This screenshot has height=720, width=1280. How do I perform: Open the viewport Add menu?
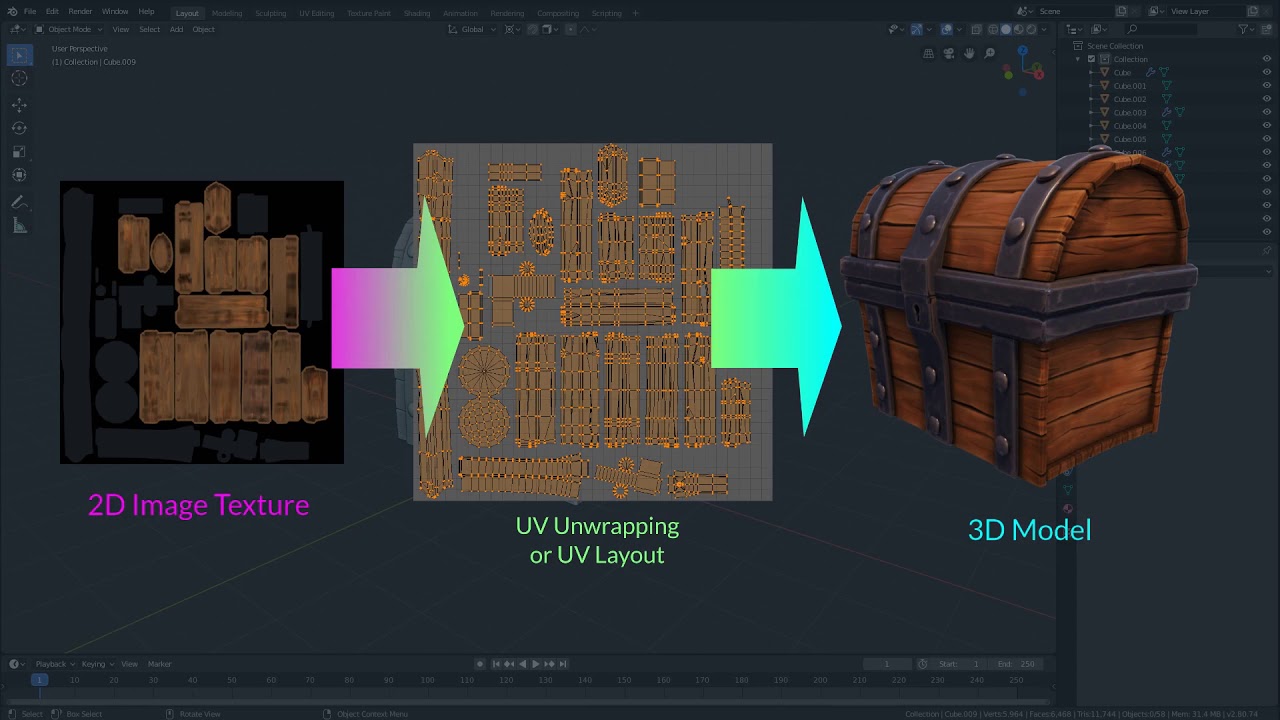176,29
